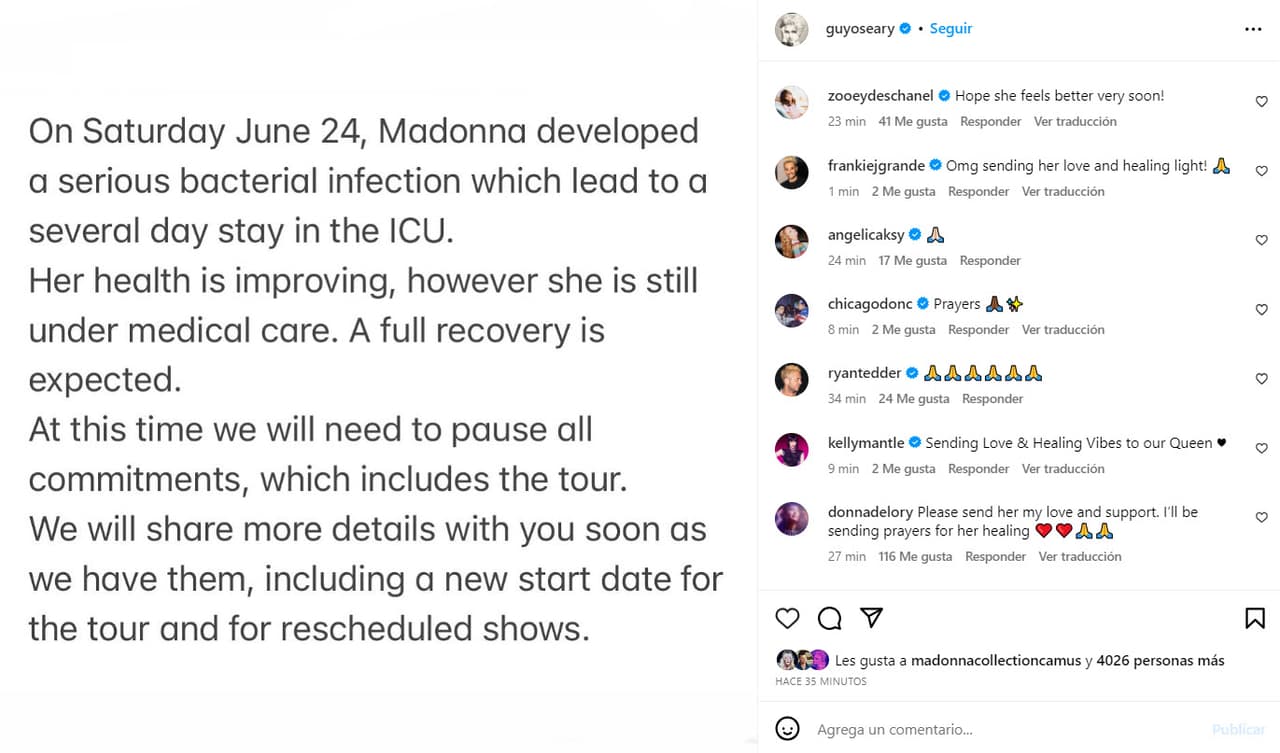Expand Ver traducción under kellymantle's comment

tap(1063, 468)
